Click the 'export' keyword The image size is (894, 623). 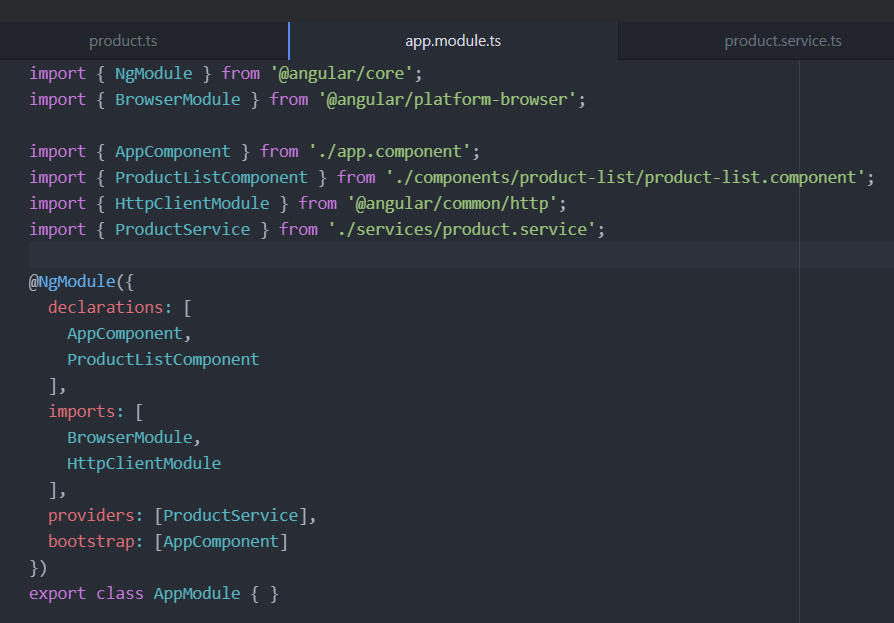(57, 594)
